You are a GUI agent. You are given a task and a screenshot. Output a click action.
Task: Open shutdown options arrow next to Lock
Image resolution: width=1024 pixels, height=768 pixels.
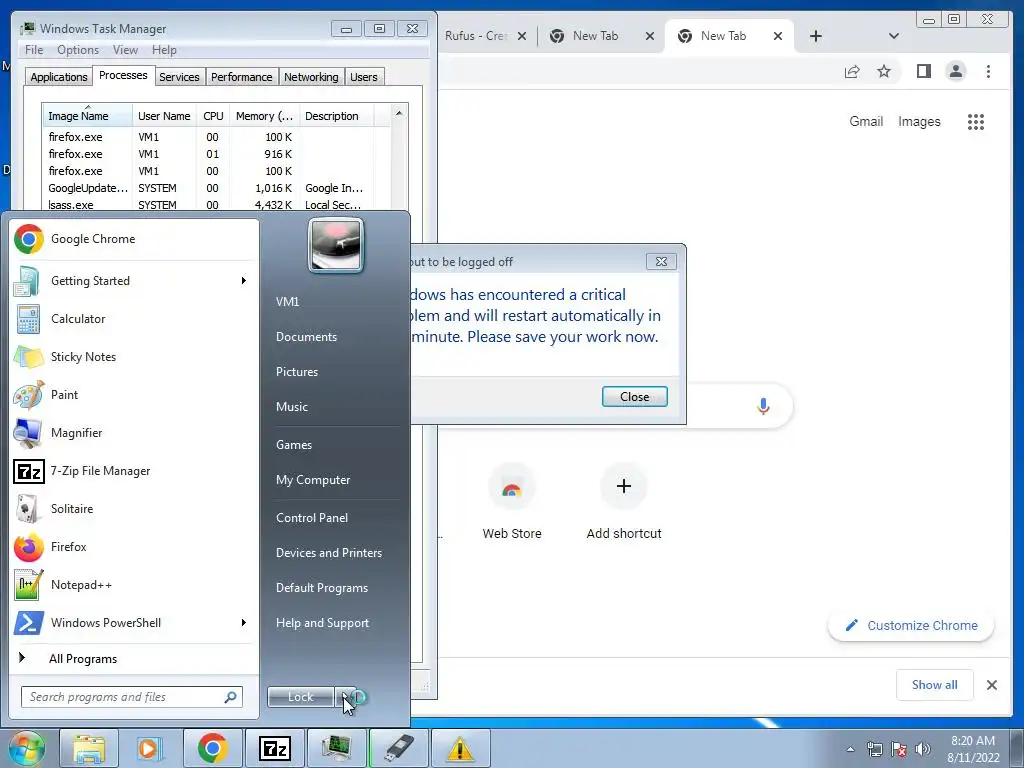pos(345,697)
